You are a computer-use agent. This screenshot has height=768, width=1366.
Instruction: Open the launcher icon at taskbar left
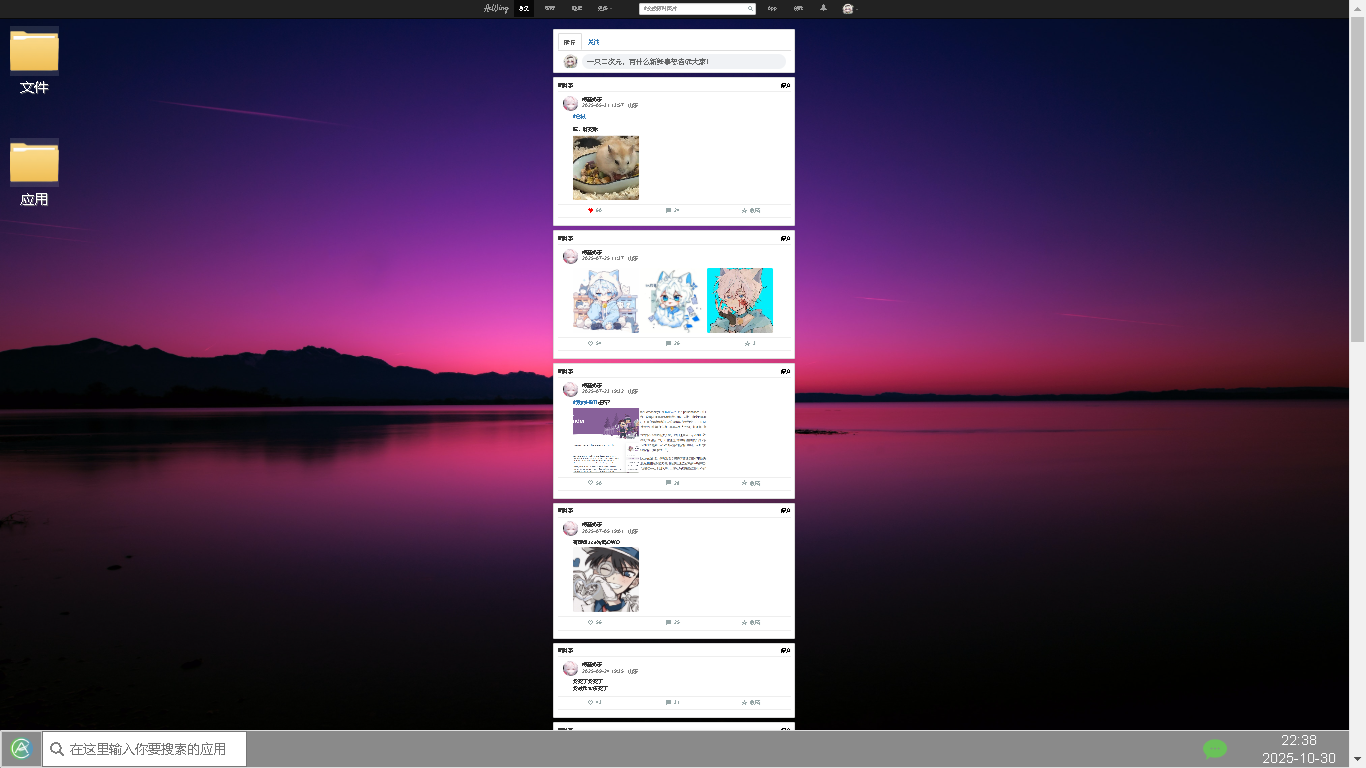click(21, 748)
